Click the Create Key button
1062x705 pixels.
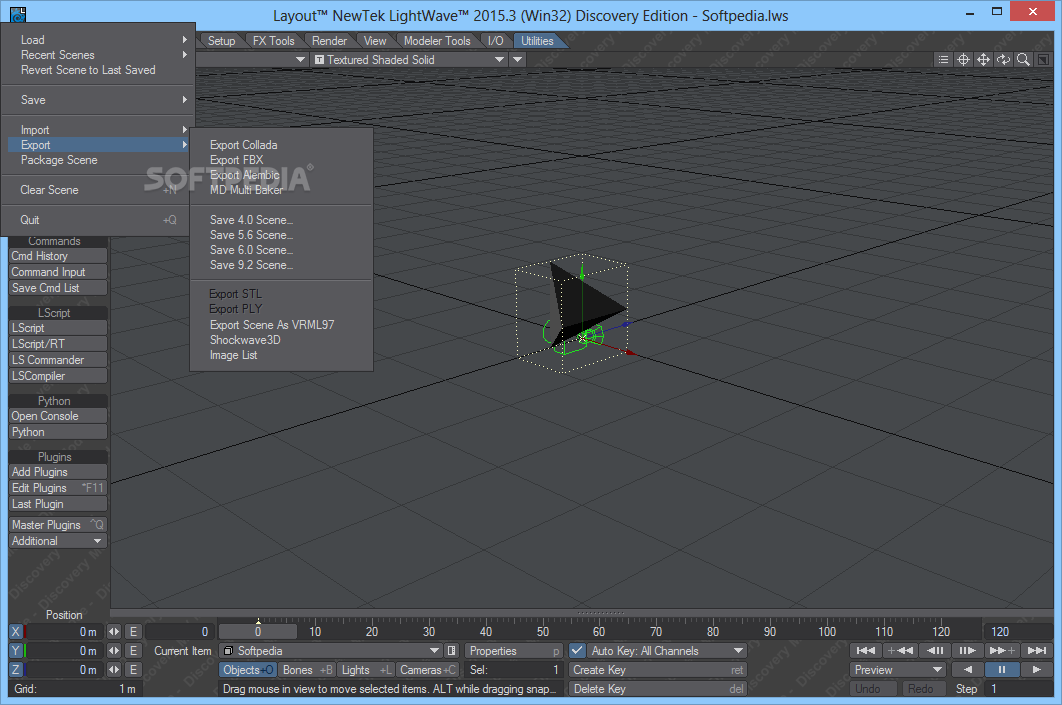click(x=658, y=669)
